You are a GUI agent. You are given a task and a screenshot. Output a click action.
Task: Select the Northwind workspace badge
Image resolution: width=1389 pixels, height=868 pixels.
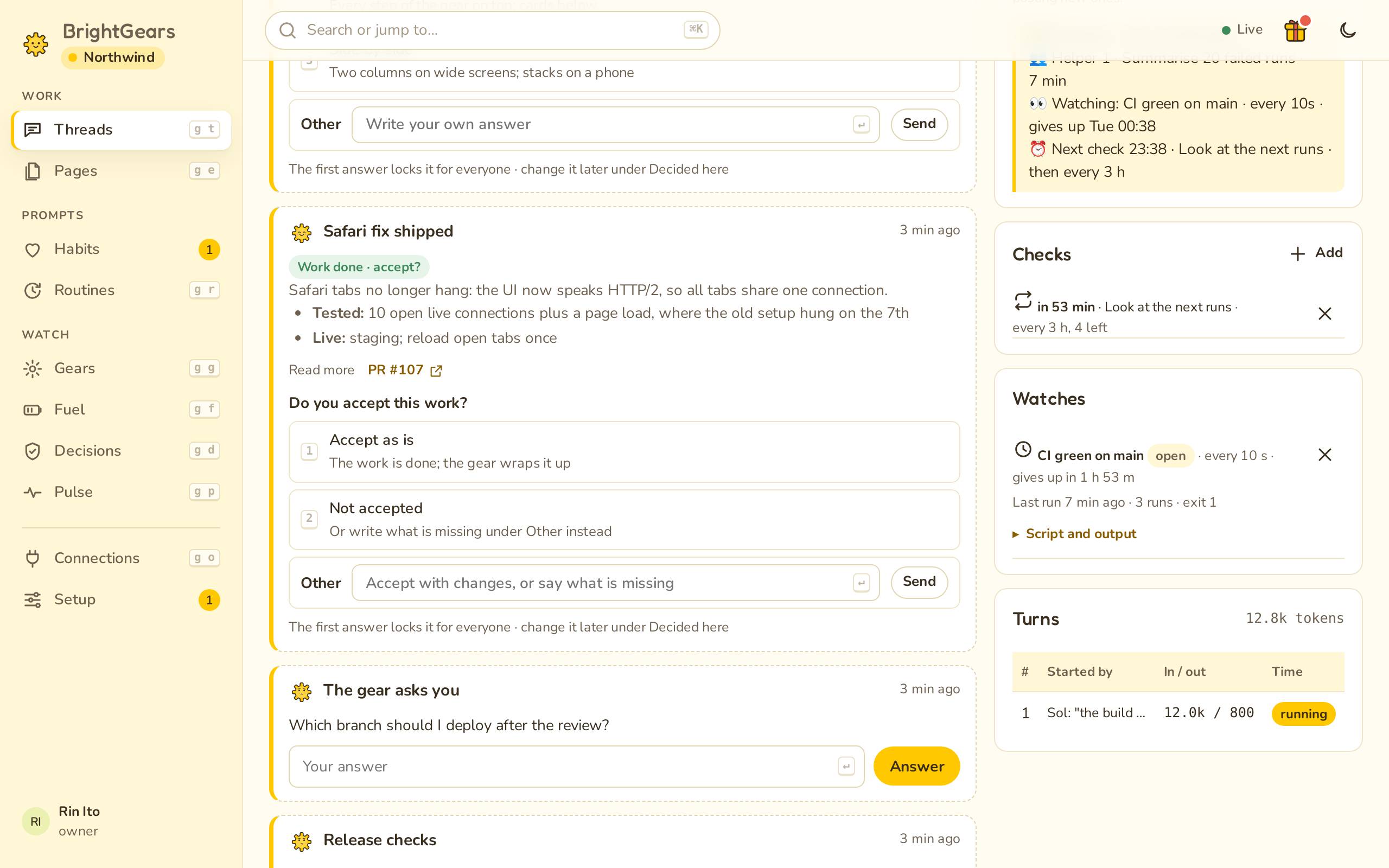click(112, 58)
